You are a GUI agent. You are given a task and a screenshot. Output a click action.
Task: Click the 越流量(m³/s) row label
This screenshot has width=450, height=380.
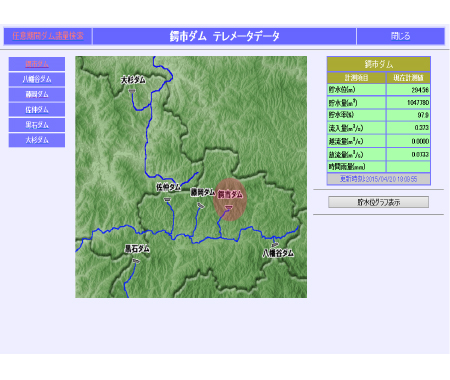(346, 141)
